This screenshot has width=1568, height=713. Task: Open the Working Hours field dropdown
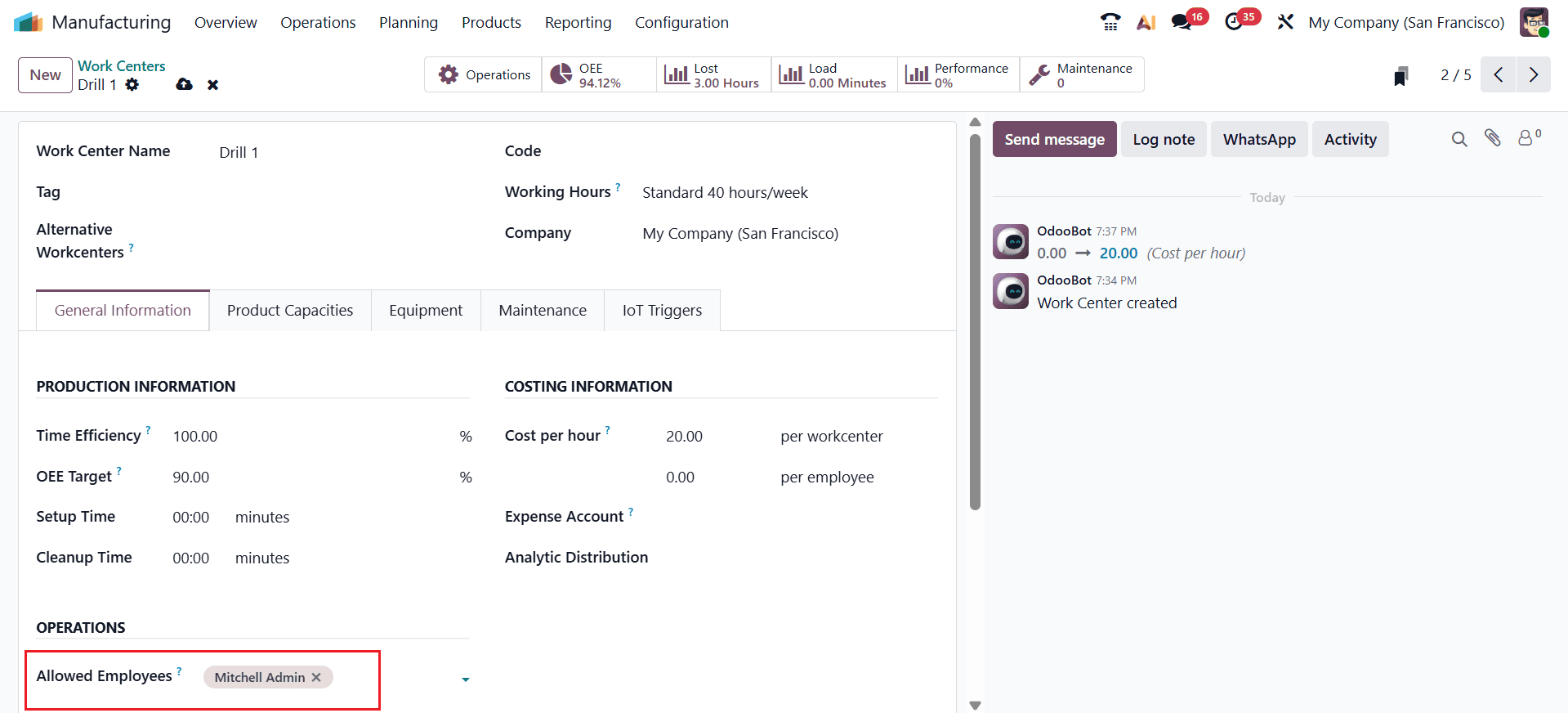[x=788, y=193]
